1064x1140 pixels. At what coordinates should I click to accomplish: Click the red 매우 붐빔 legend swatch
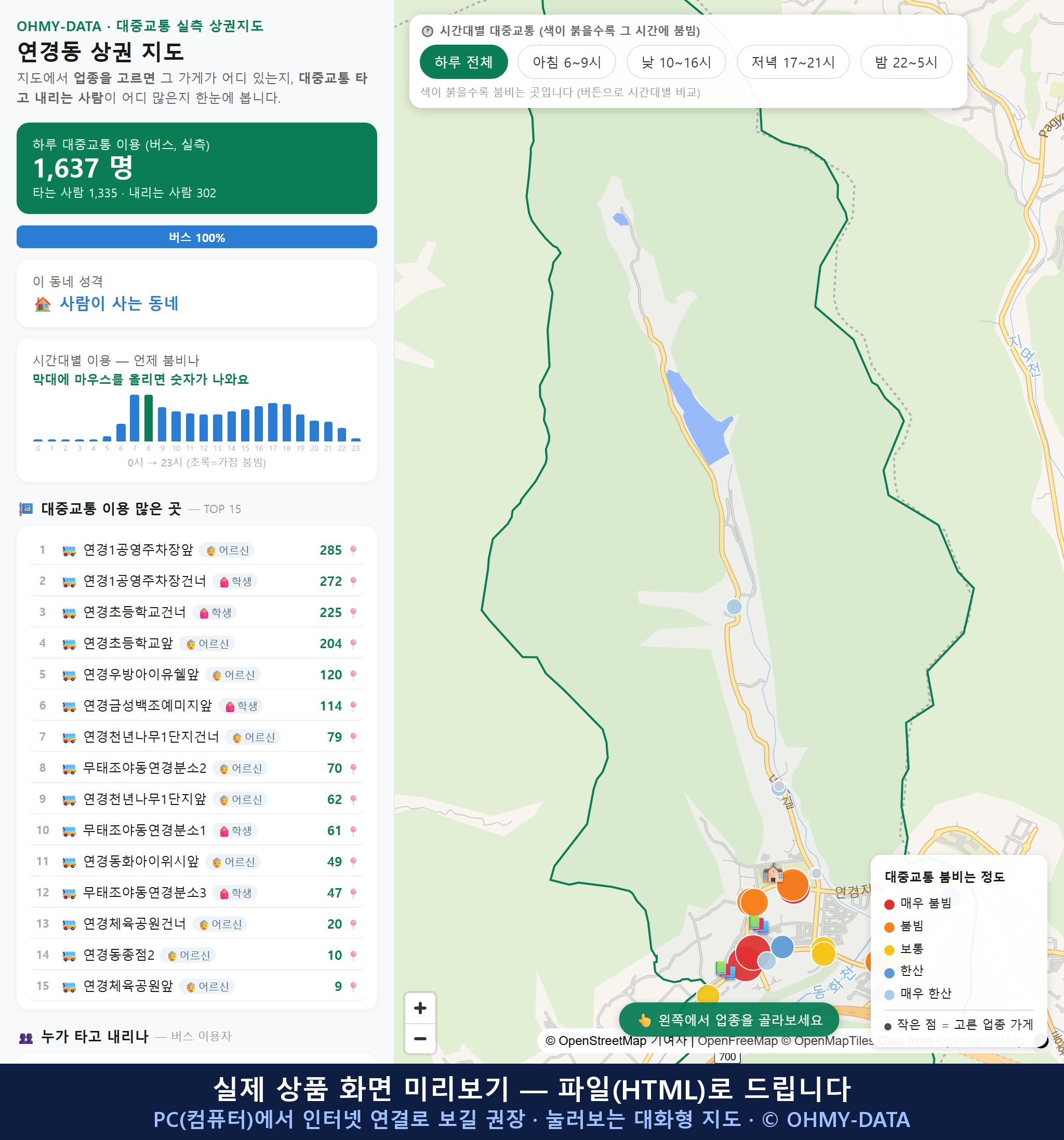click(x=889, y=904)
